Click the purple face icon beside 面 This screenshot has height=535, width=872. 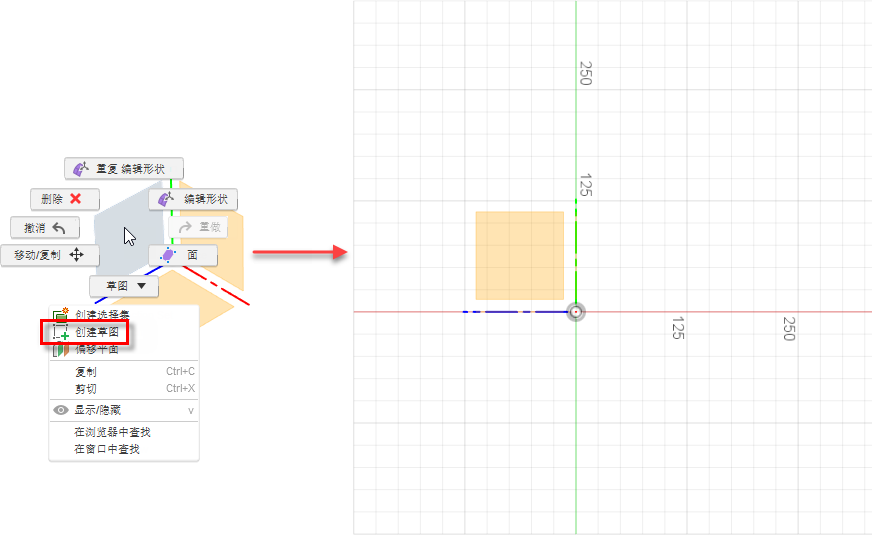pos(167,255)
